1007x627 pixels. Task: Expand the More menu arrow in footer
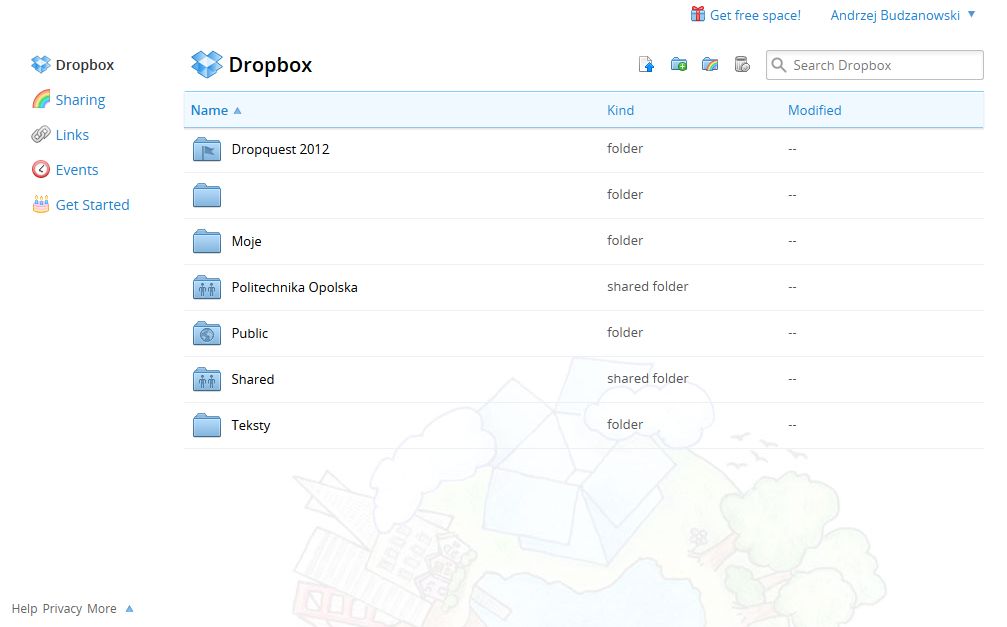pos(129,608)
